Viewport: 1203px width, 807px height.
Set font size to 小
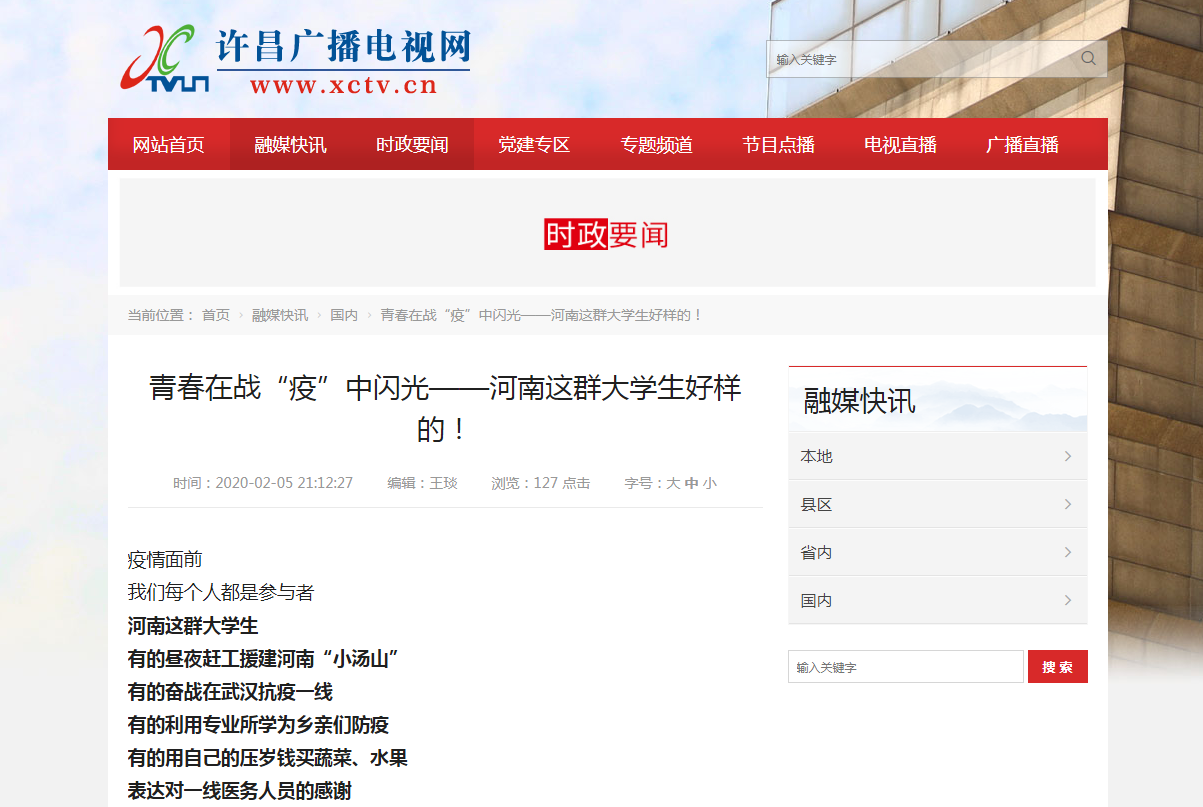click(x=709, y=484)
